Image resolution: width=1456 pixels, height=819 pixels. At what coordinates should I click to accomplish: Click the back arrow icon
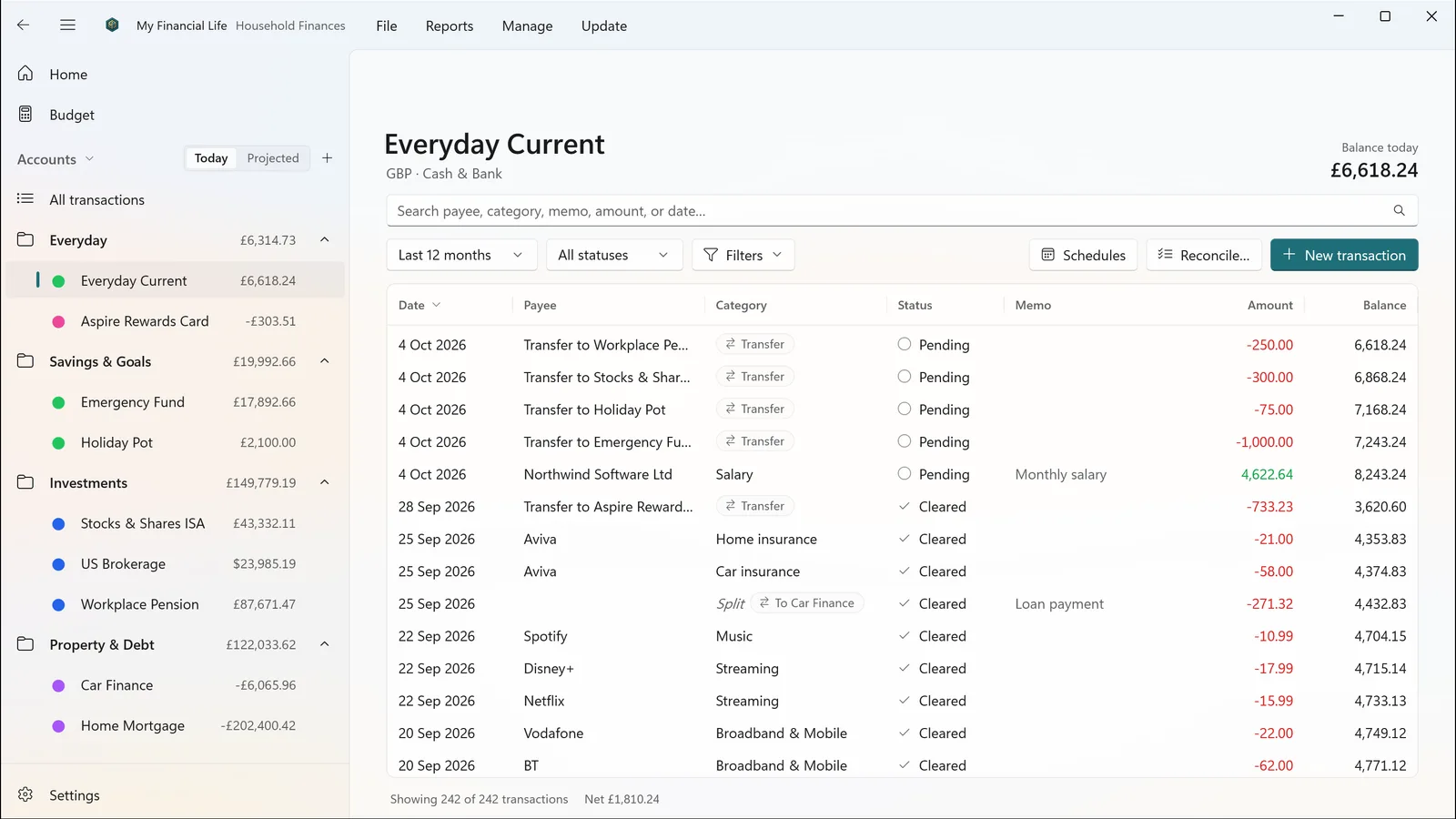coord(24,25)
